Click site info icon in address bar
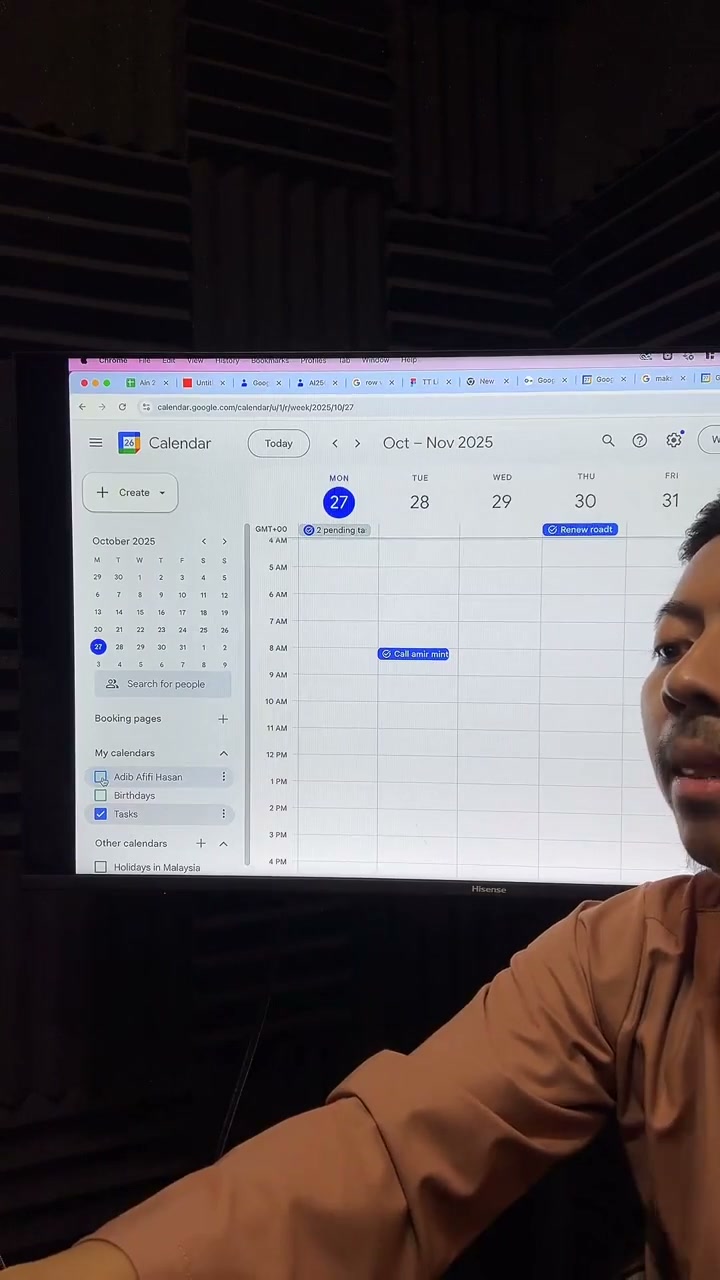The width and height of the screenshot is (720, 1280). click(x=146, y=407)
